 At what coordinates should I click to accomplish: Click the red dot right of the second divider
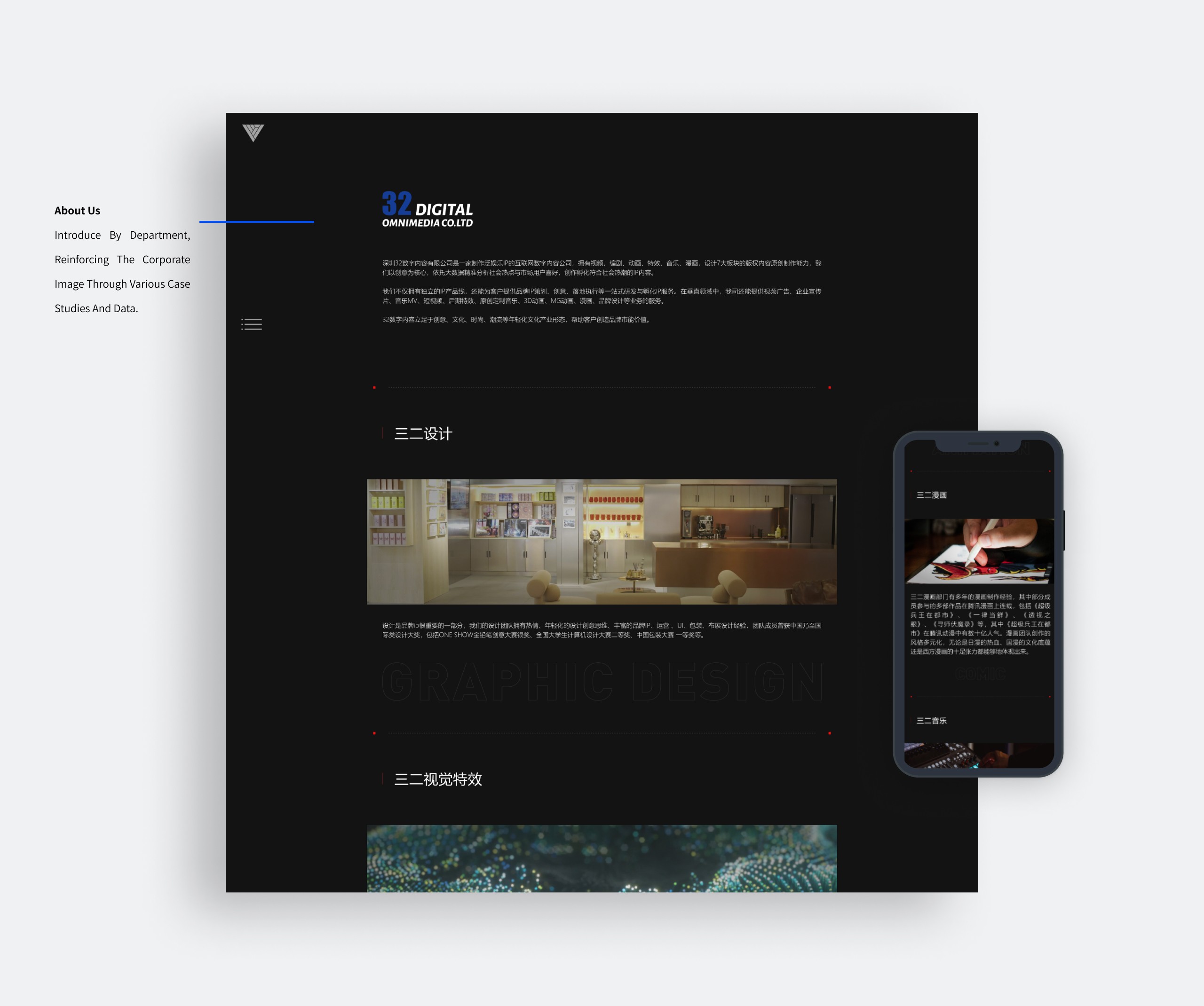tap(829, 733)
